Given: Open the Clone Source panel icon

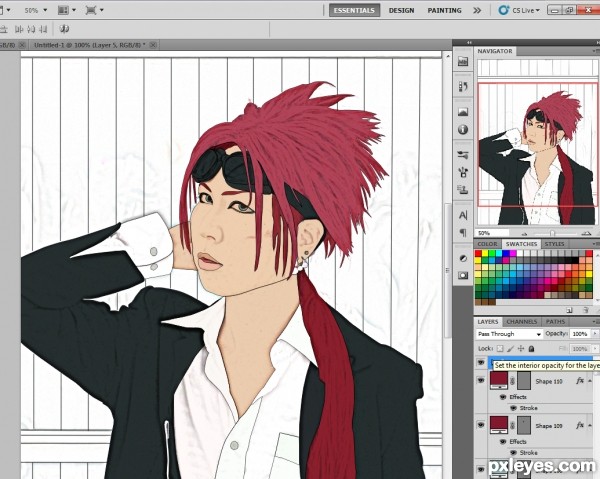Looking at the screenshot, I should [x=463, y=189].
